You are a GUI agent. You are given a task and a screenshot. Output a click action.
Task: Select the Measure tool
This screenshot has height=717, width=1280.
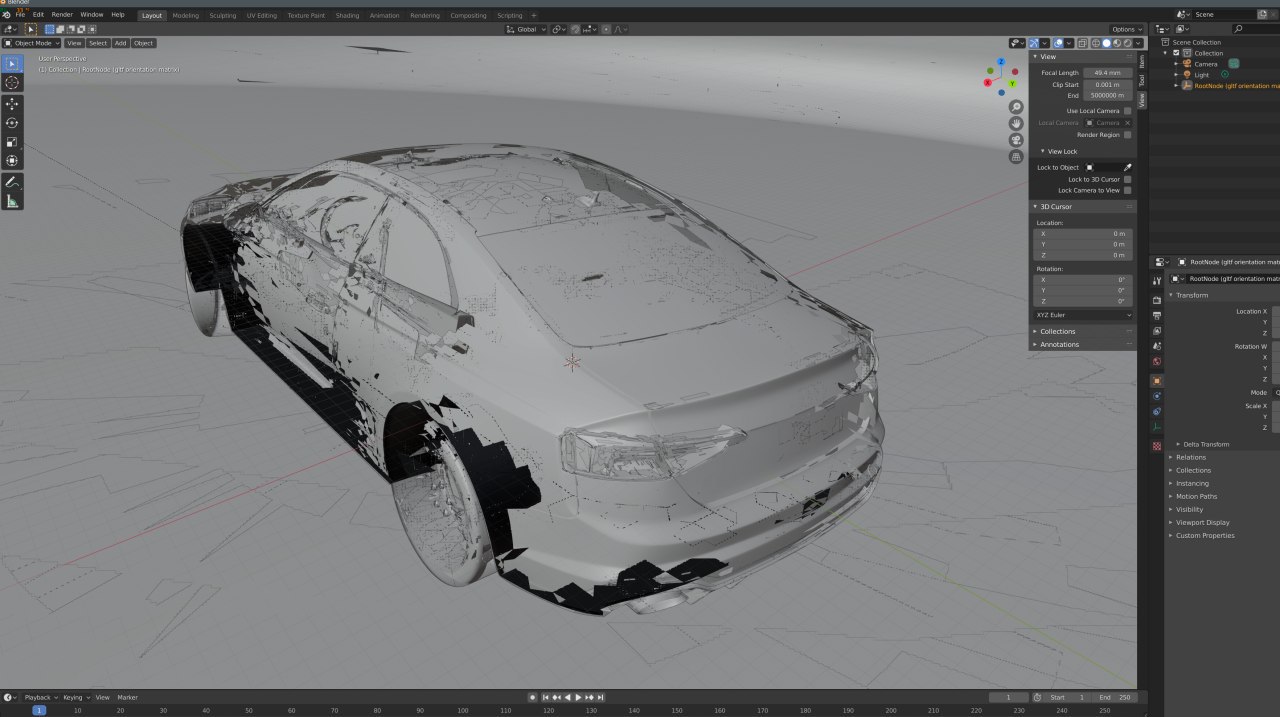[12, 201]
